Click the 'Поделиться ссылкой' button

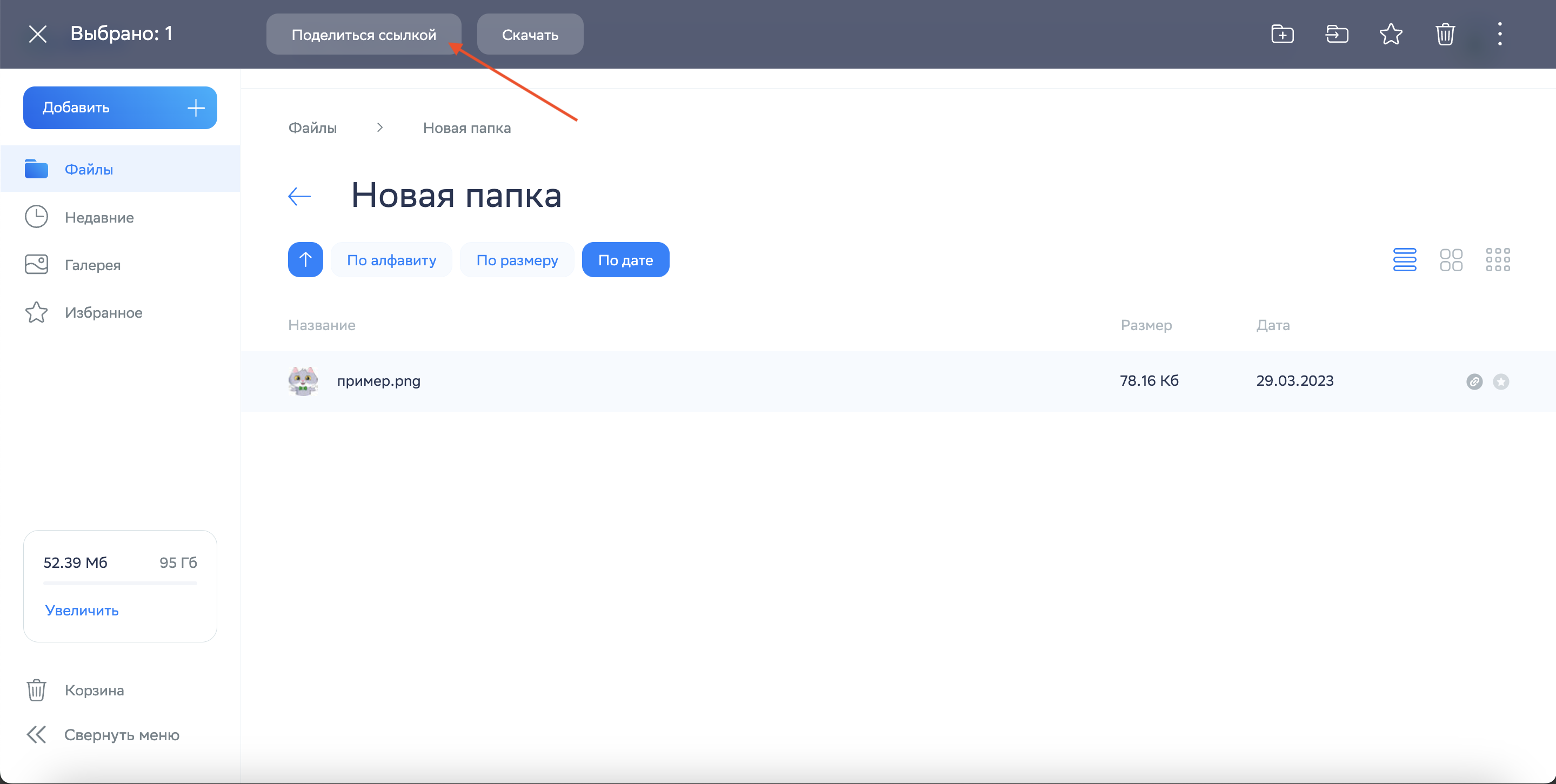point(364,35)
